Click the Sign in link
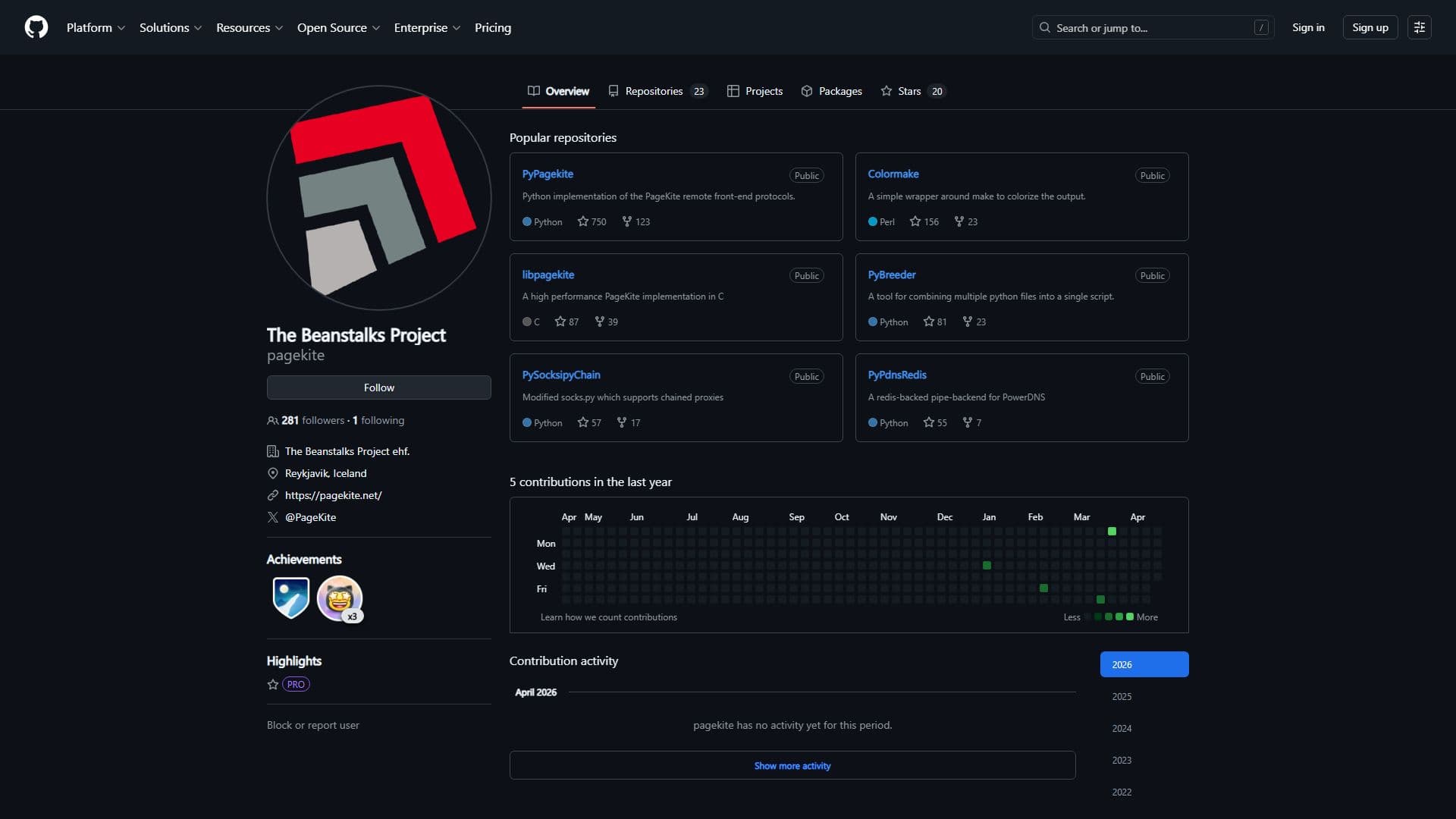This screenshot has height=819, width=1456. 1308,27
